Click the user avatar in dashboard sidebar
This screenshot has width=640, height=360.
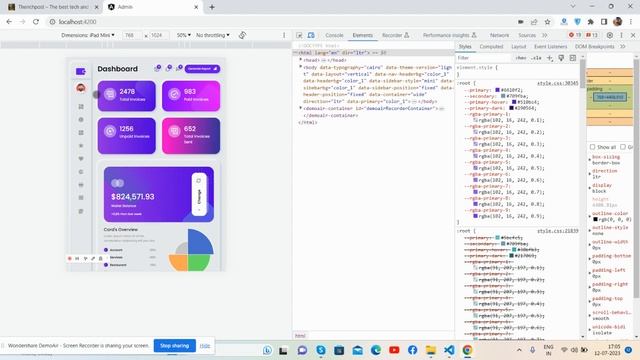tap(81, 88)
